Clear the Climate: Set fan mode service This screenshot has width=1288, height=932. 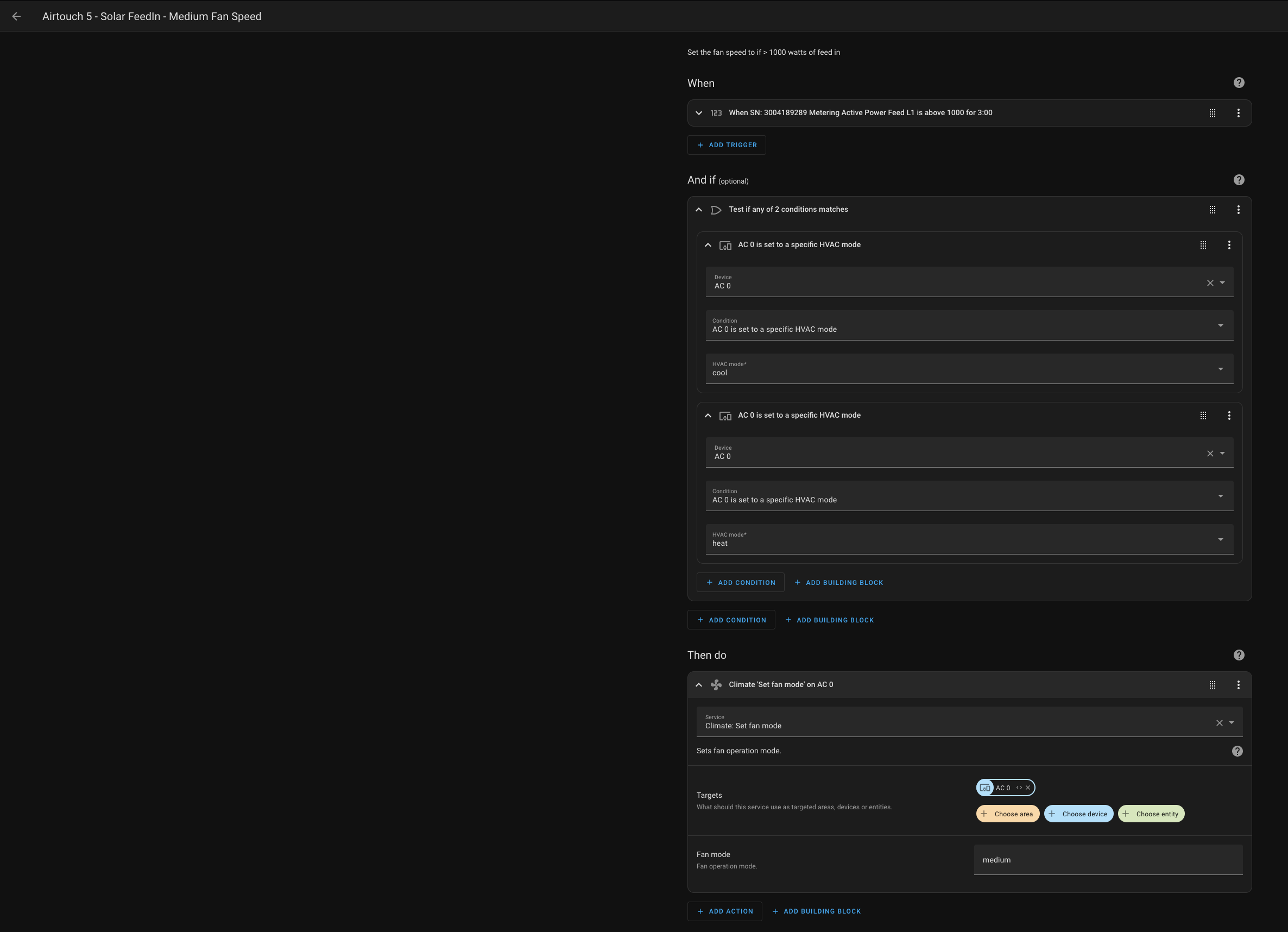click(x=1218, y=723)
